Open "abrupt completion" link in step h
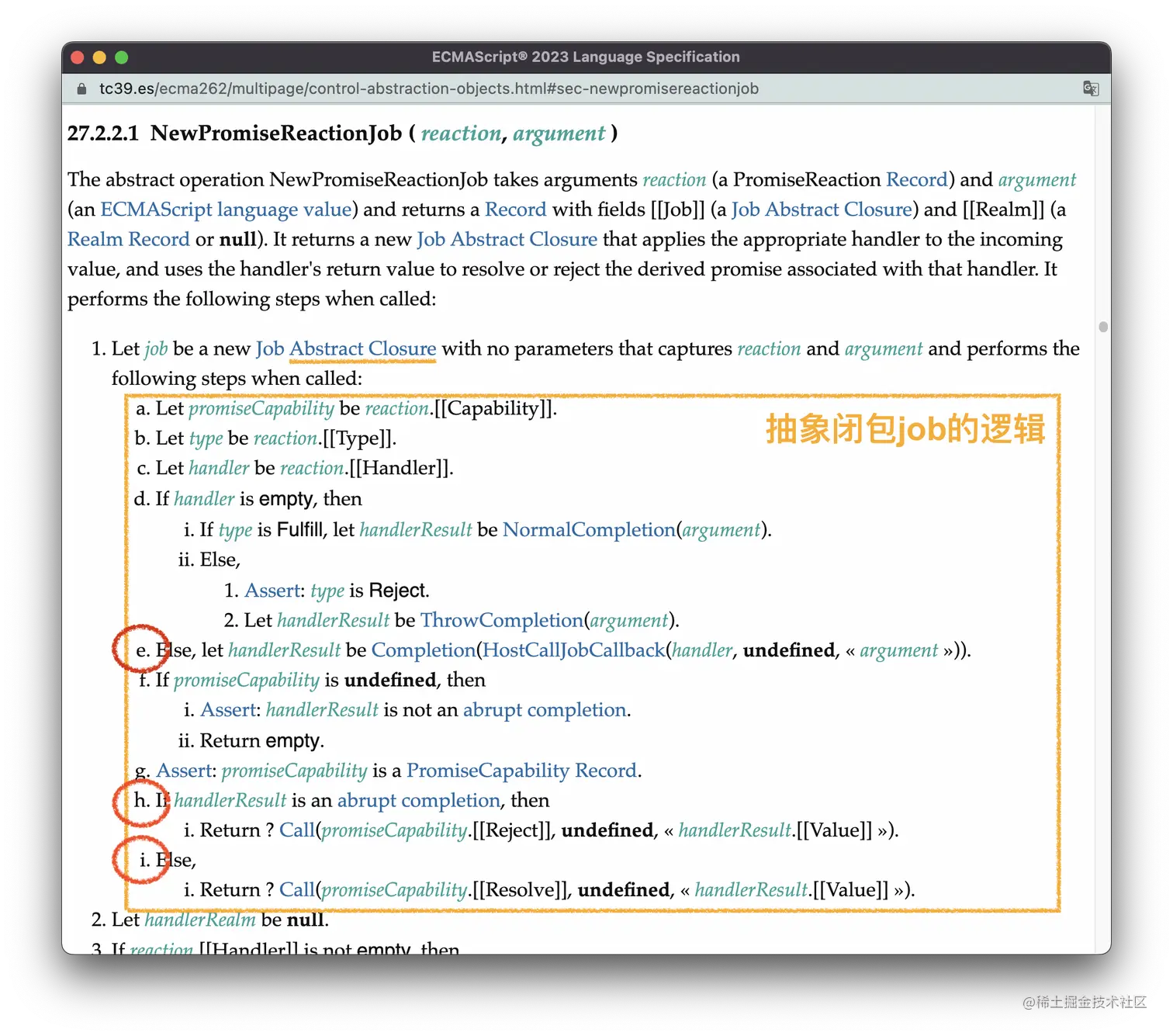Screen dimensions: 1173x1036 [419, 801]
